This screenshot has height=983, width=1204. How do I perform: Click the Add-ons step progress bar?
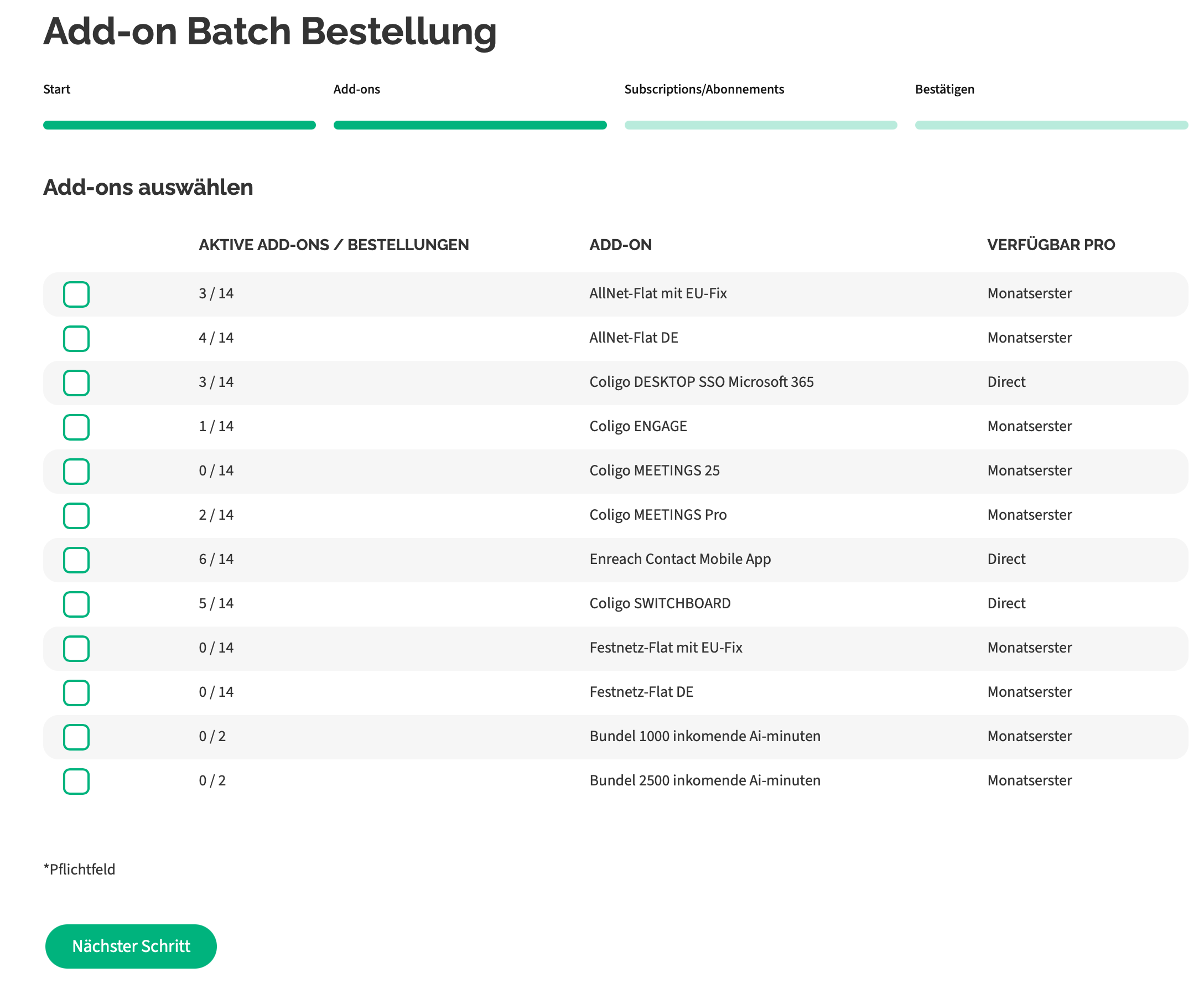pyautogui.click(x=470, y=125)
